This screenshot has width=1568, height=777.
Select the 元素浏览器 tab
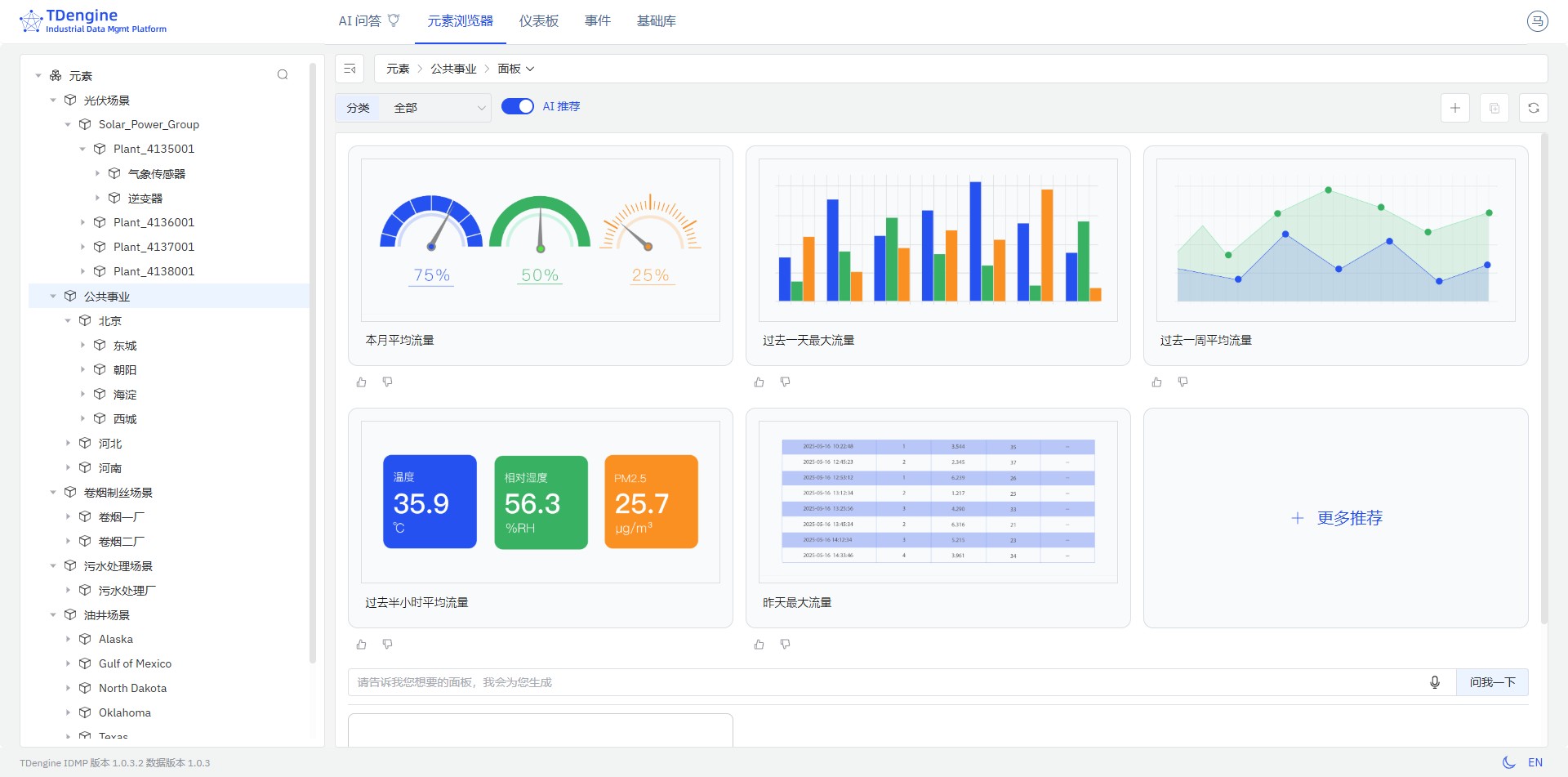click(x=461, y=21)
